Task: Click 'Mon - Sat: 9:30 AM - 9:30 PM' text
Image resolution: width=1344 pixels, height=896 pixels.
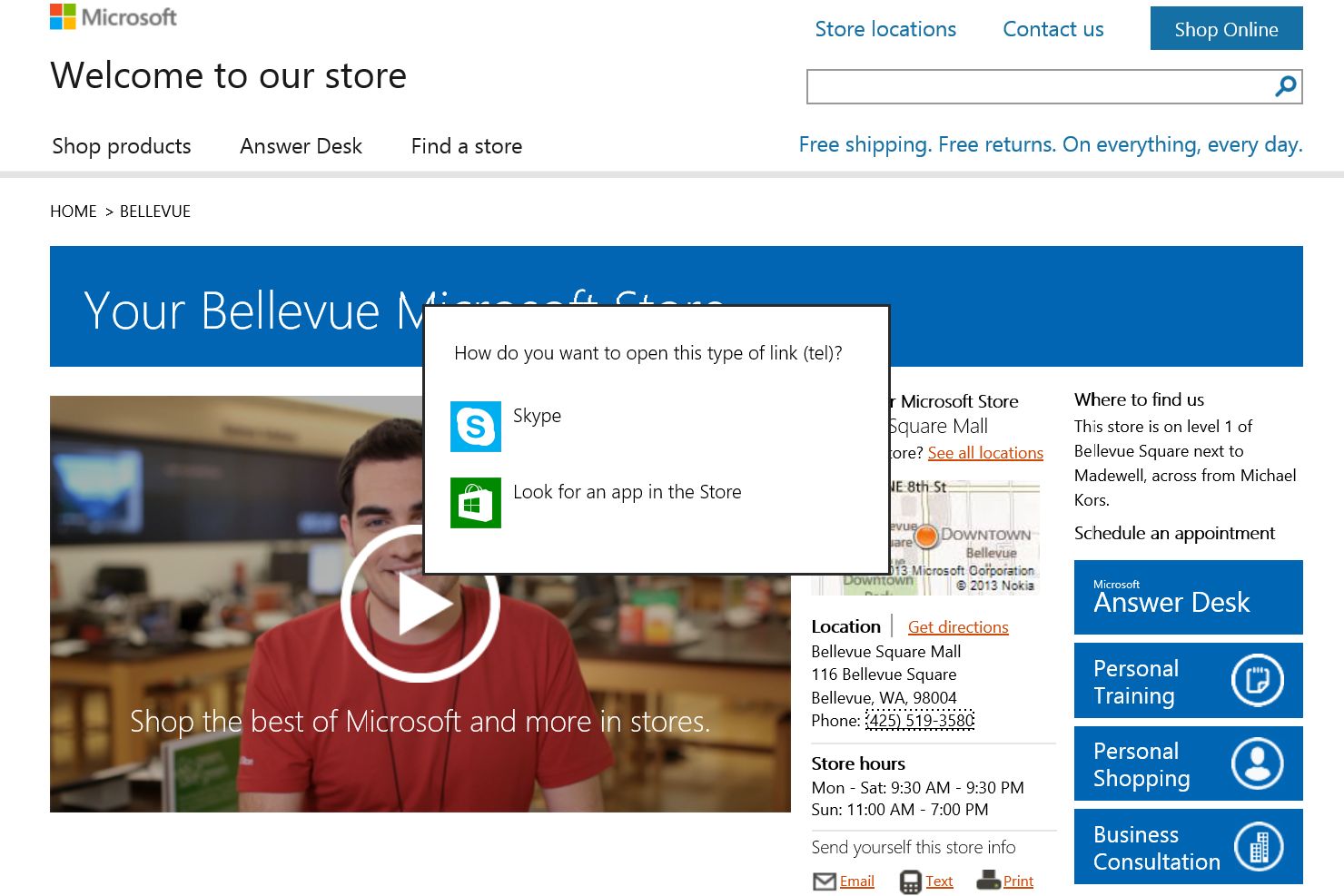Action: tap(918, 788)
